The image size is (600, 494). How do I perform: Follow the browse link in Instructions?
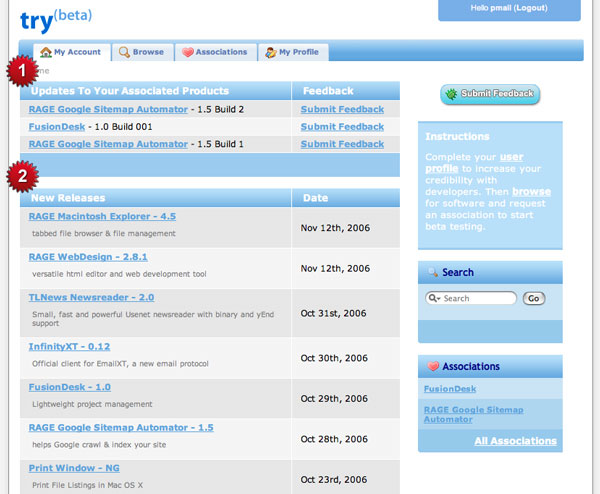click(532, 192)
